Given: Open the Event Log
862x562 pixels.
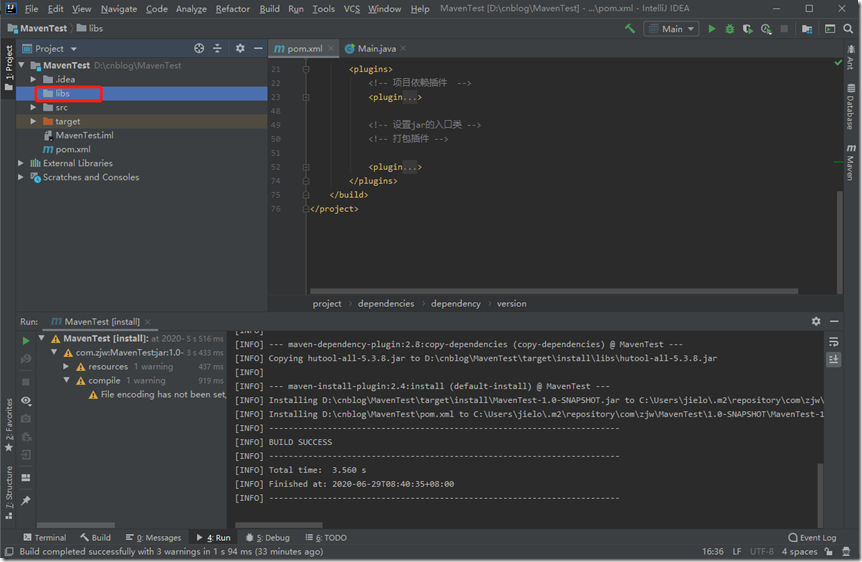Looking at the screenshot, I should (x=812, y=537).
